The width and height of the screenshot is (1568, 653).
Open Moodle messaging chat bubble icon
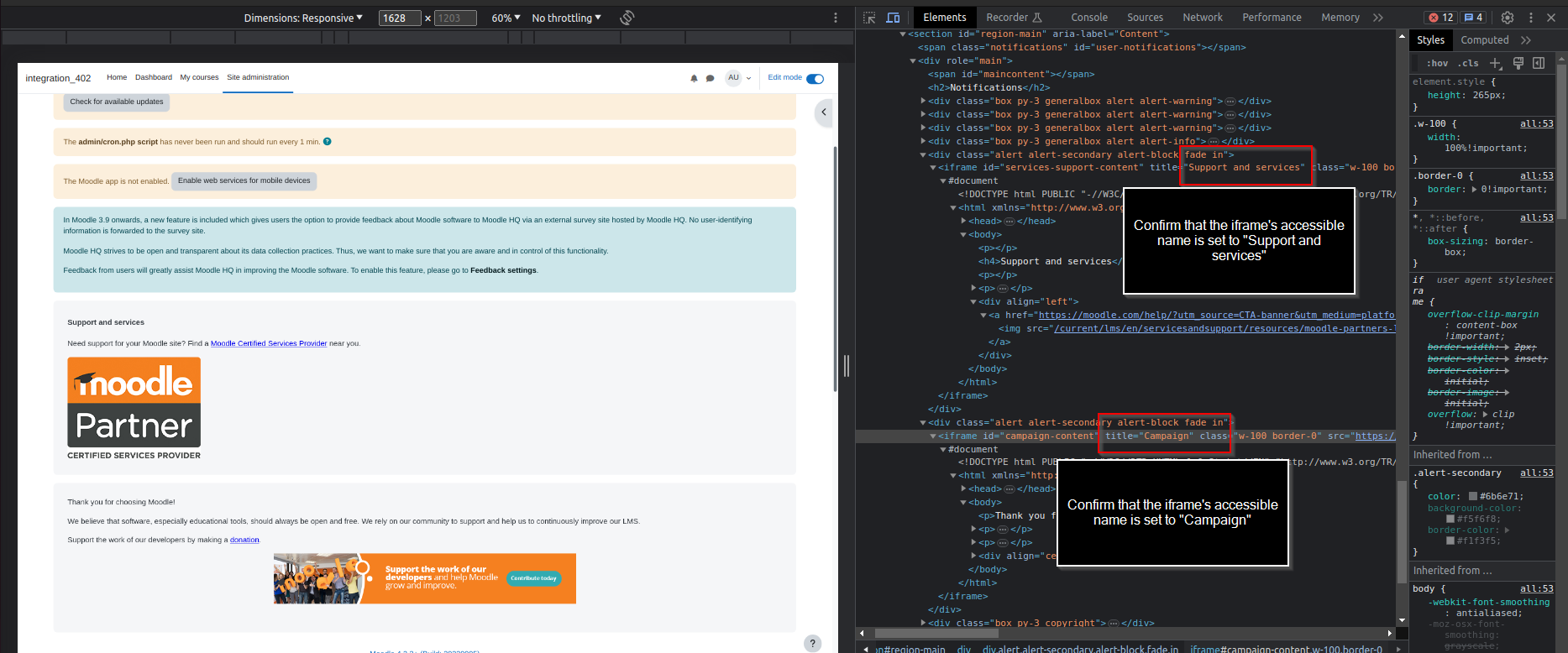click(710, 78)
